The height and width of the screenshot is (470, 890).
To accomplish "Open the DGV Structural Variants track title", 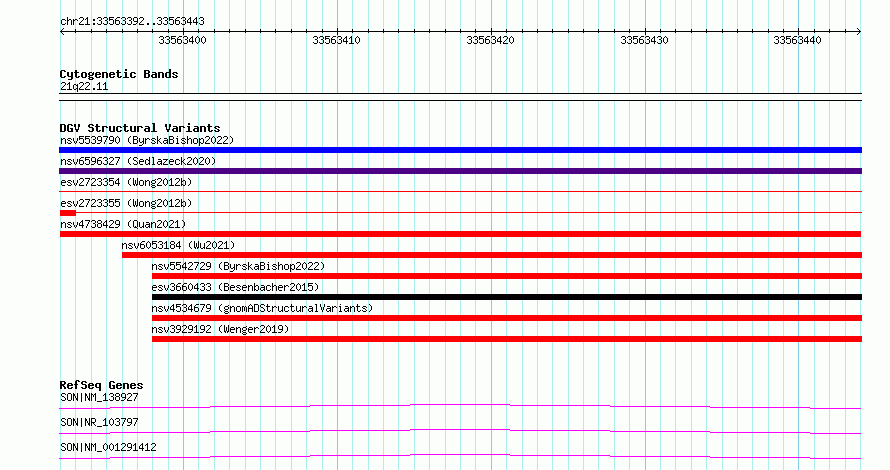I will (x=140, y=128).
